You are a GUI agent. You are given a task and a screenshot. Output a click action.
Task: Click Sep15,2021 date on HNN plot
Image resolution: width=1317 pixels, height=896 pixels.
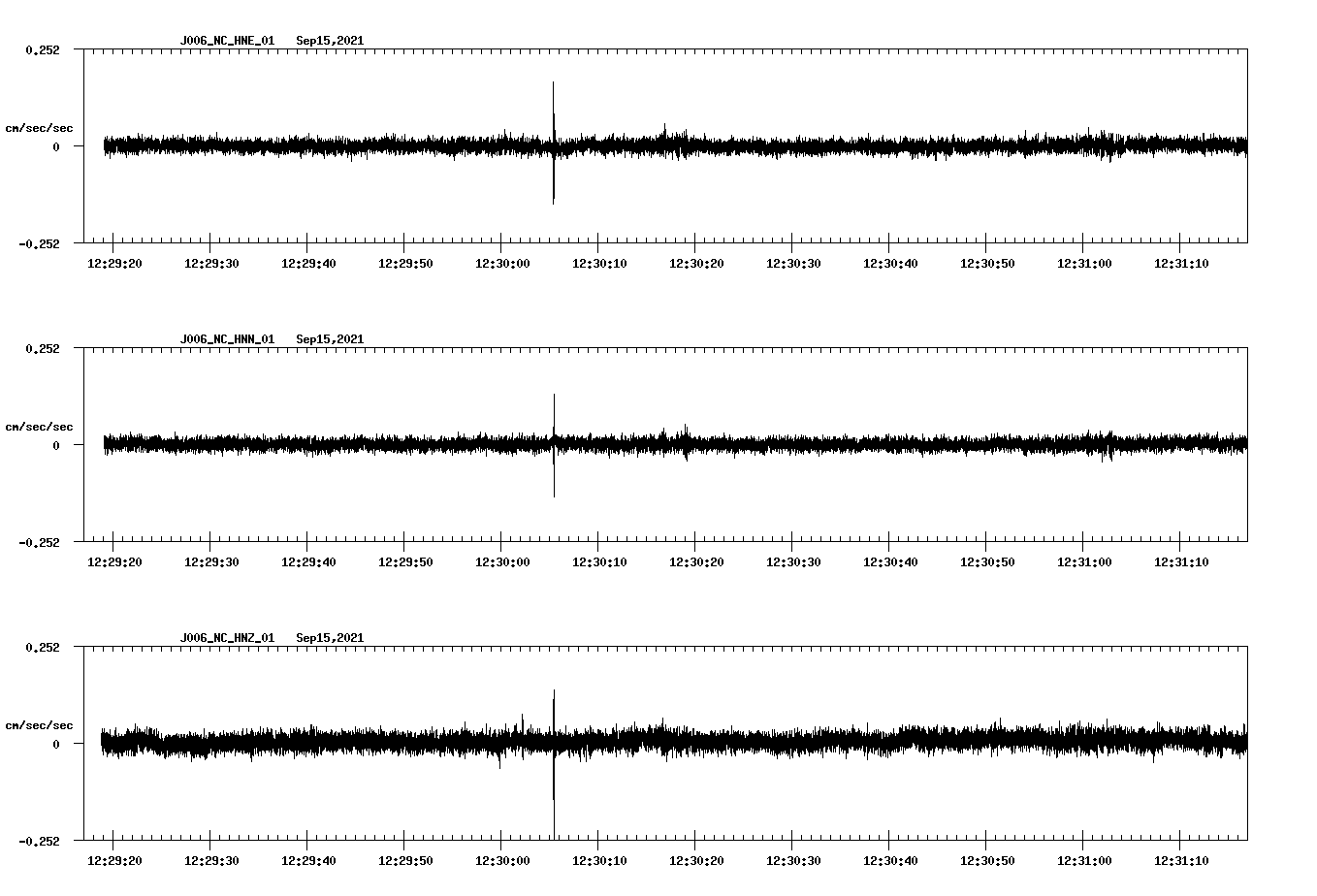coord(330,339)
